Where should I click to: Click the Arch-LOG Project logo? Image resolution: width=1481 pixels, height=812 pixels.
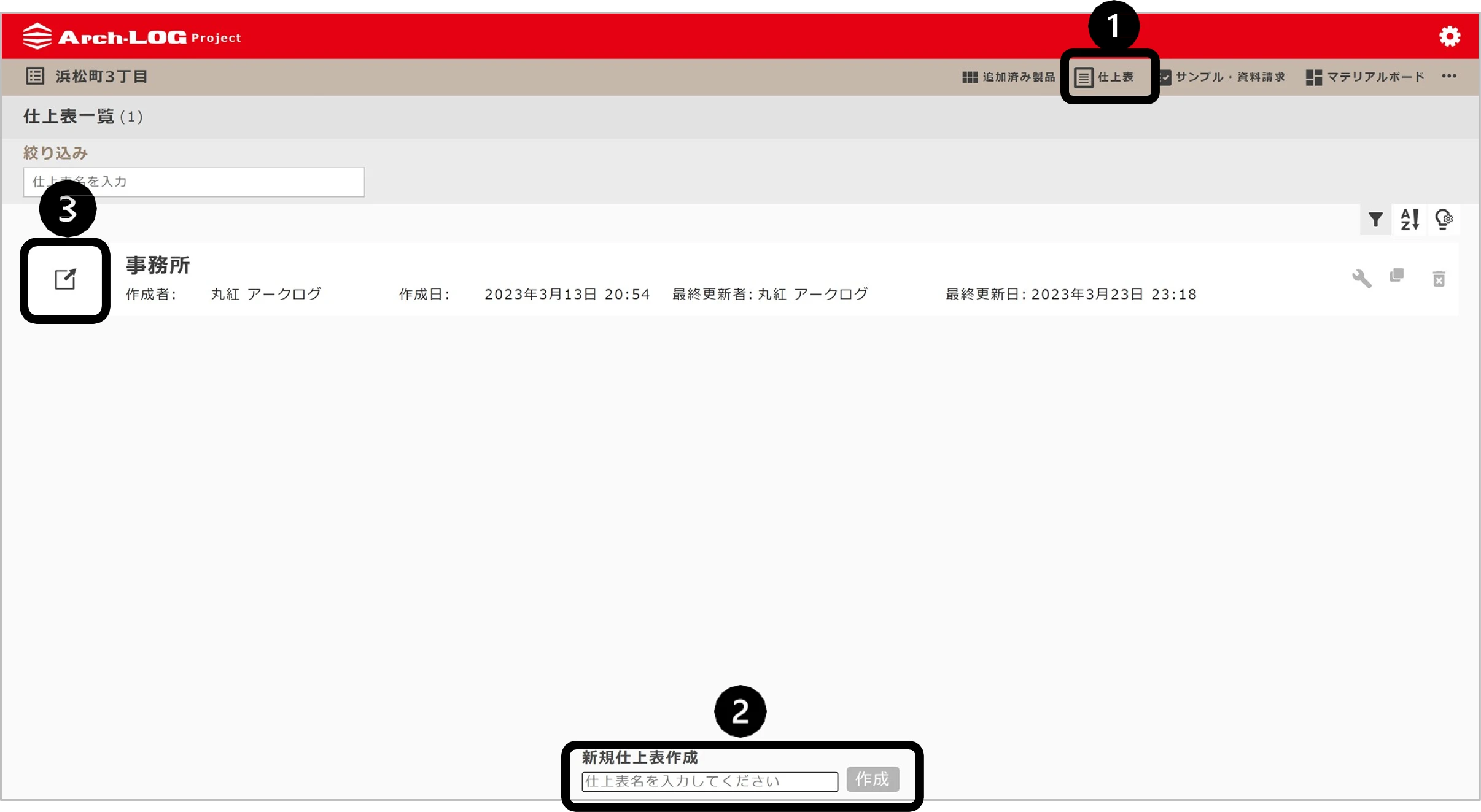[x=132, y=36]
